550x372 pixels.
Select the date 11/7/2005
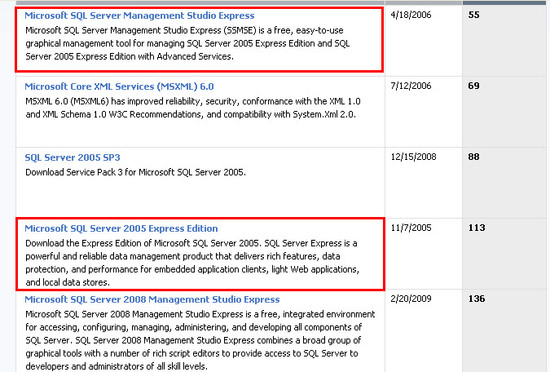(x=411, y=228)
